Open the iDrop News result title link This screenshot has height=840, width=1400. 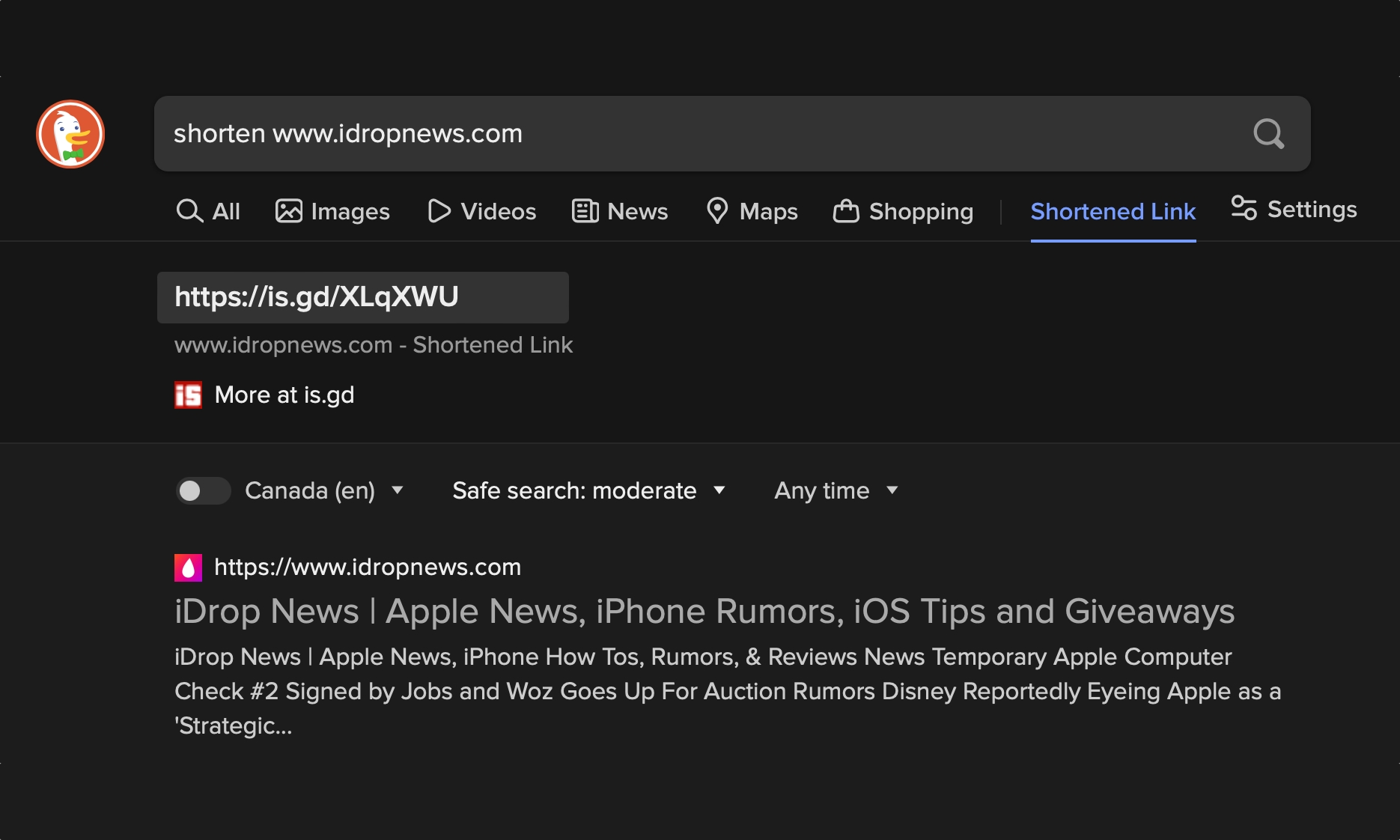(704, 611)
